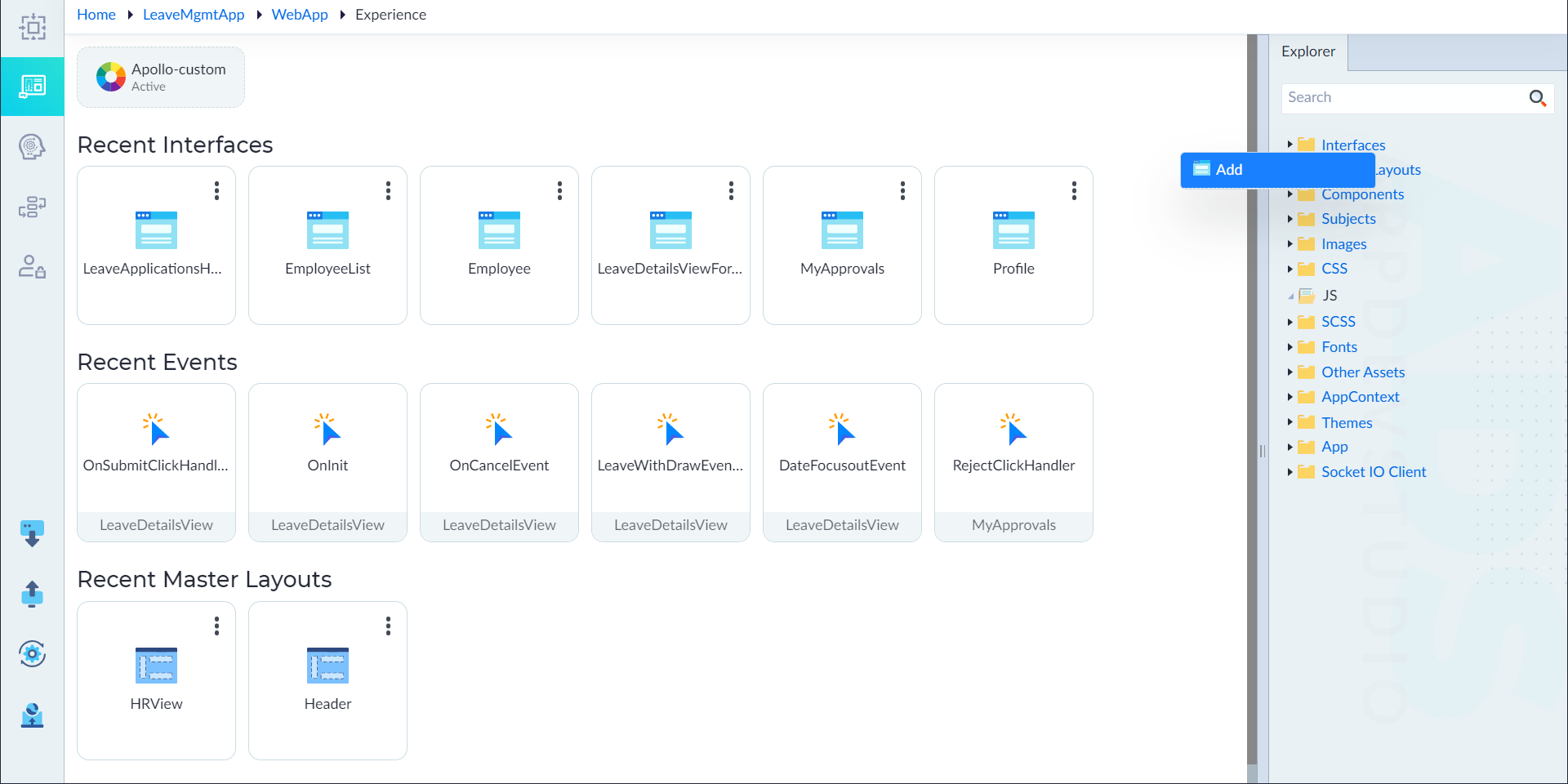Open the workflow diagram sidebar icon

[32, 207]
